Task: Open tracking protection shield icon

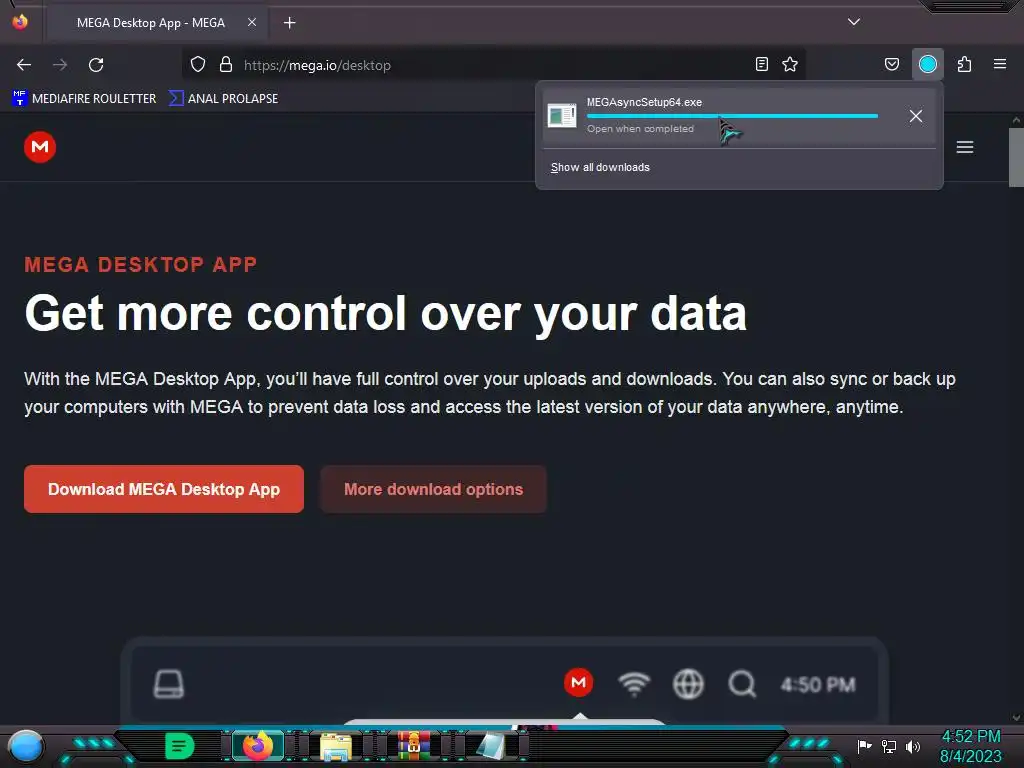Action: (198, 65)
